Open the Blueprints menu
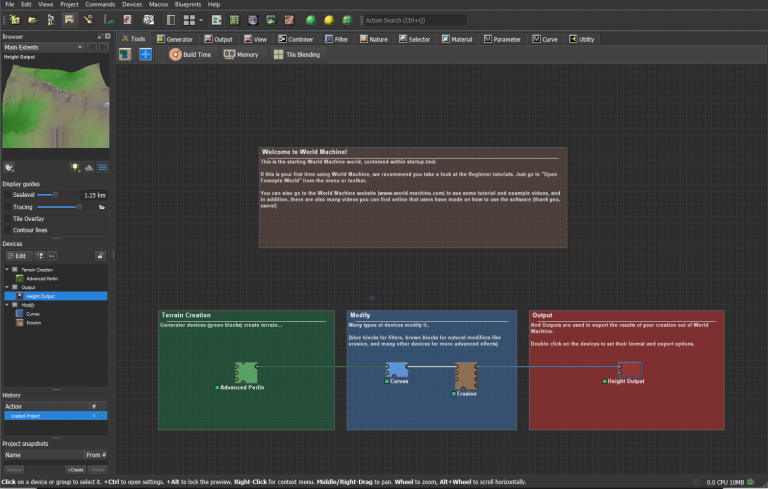The image size is (768, 489). pos(187,5)
